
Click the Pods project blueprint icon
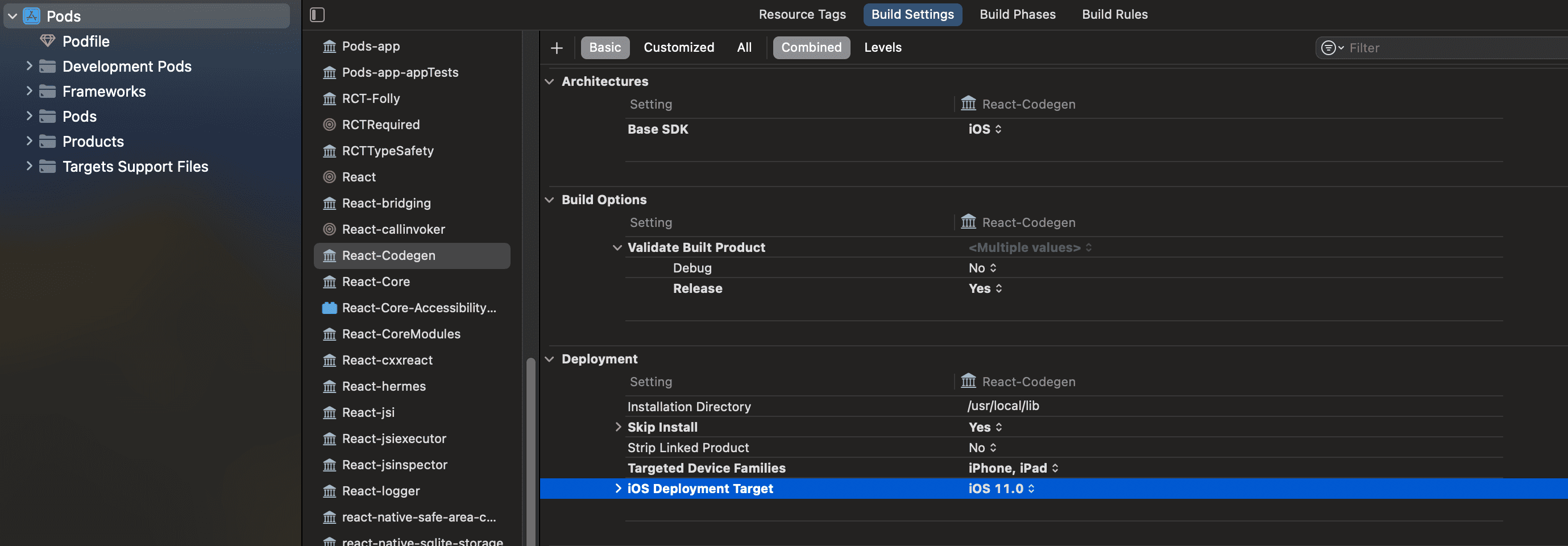(32, 16)
